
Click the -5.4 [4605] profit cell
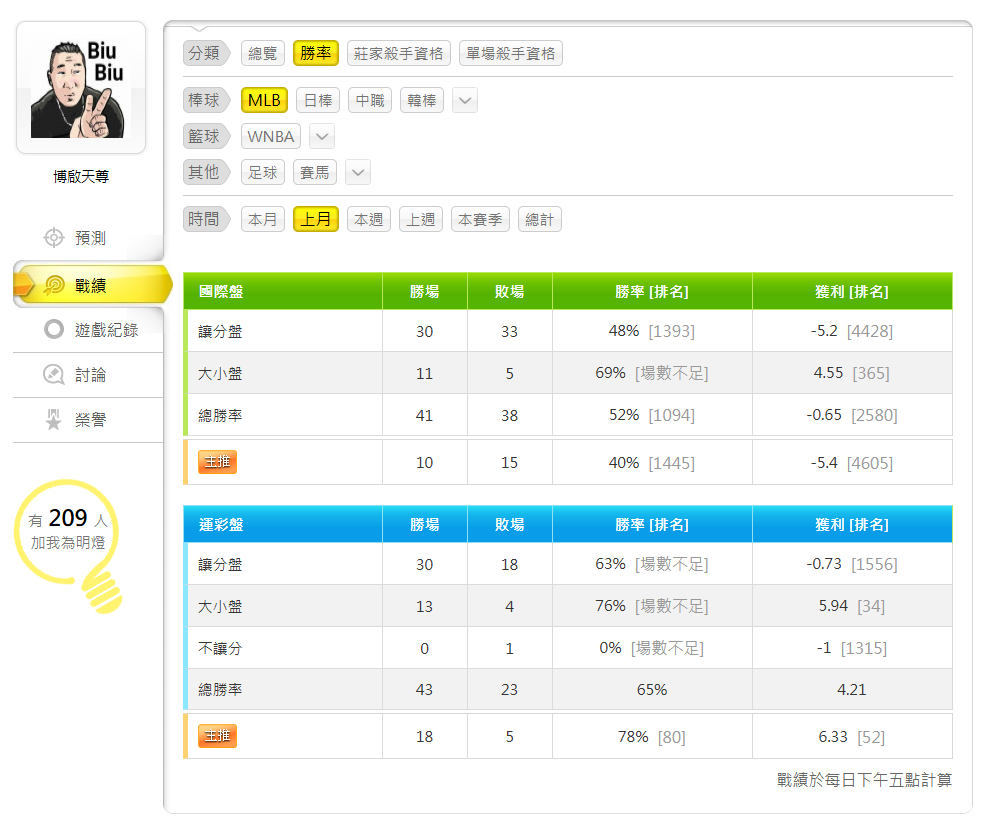tap(852, 463)
